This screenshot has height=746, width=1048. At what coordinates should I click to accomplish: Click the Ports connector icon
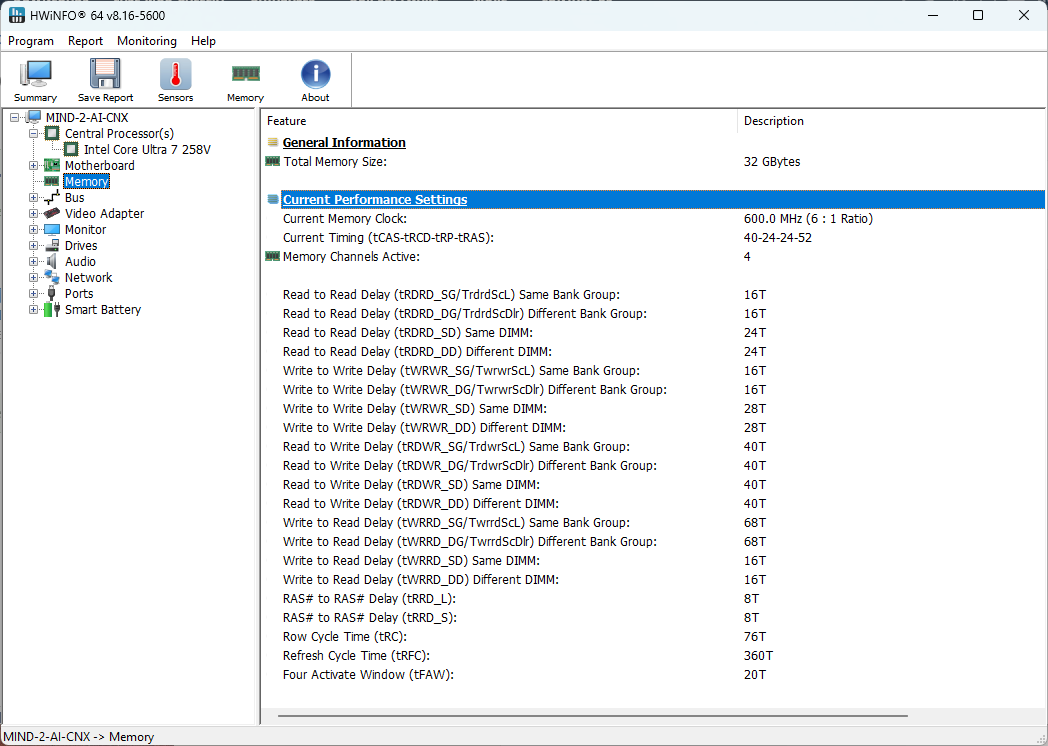click(52, 293)
